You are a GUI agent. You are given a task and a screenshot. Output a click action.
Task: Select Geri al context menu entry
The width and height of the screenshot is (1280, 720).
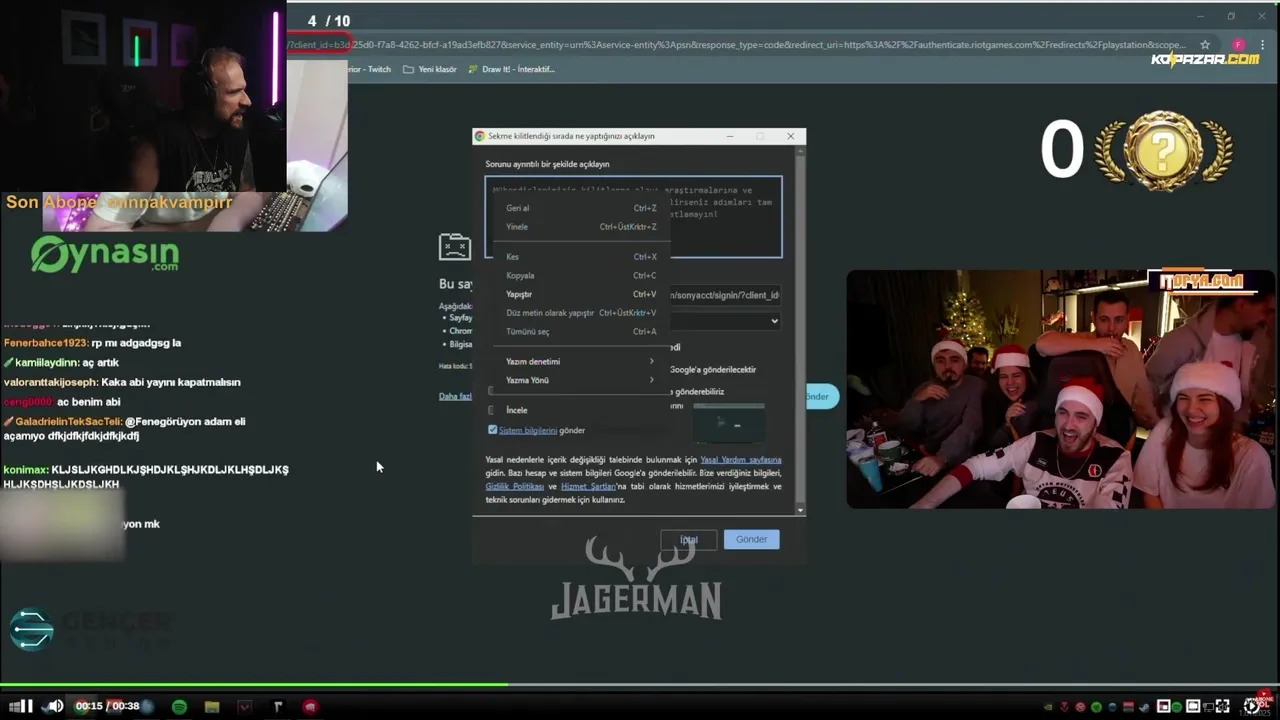coord(580,208)
